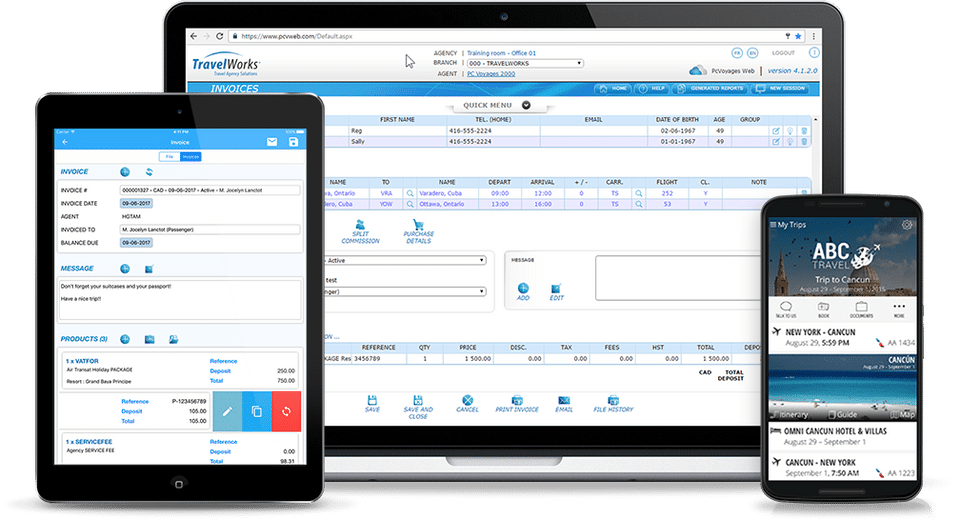Bookmark the page using the star icon

(798, 36)
